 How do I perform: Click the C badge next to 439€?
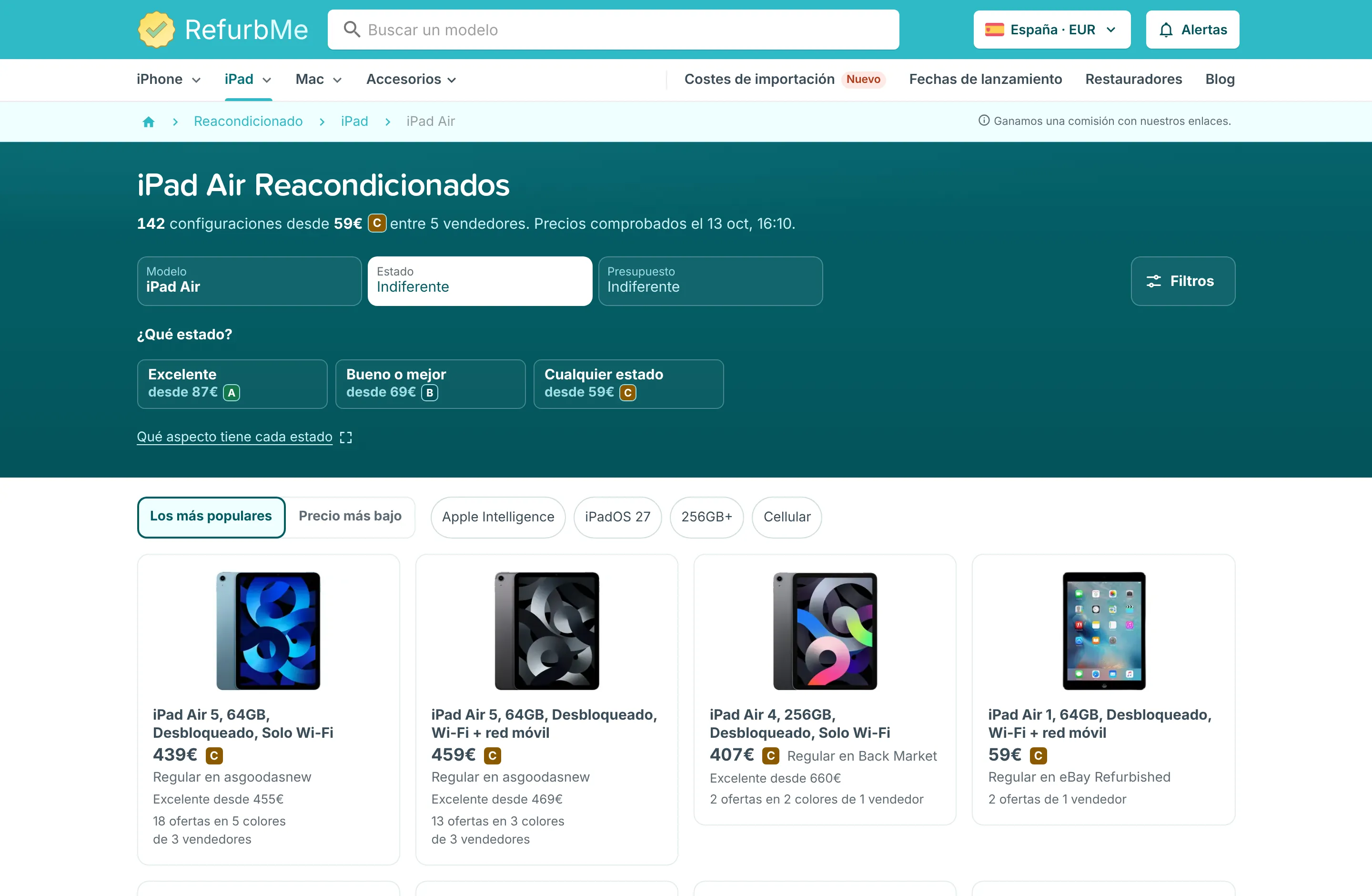pyautogui.click(x=214, y=755)
